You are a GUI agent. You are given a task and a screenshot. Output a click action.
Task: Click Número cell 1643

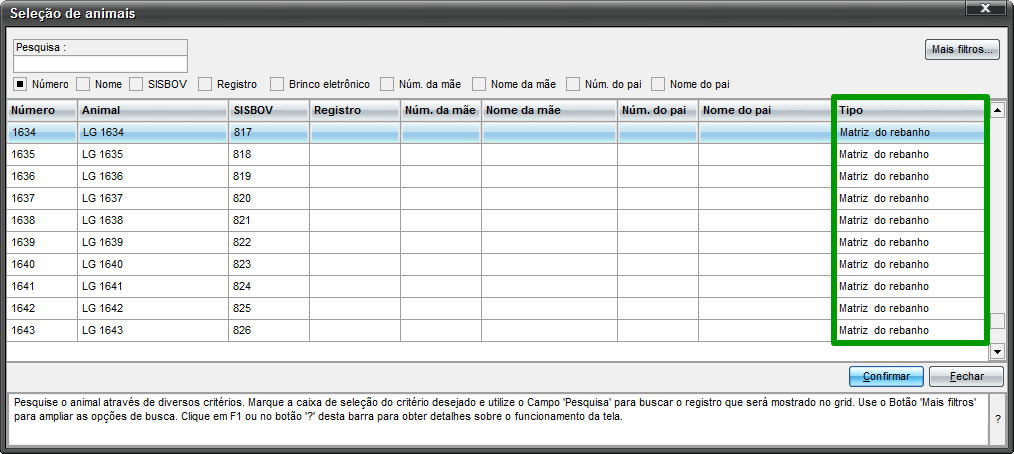point(42,330)
